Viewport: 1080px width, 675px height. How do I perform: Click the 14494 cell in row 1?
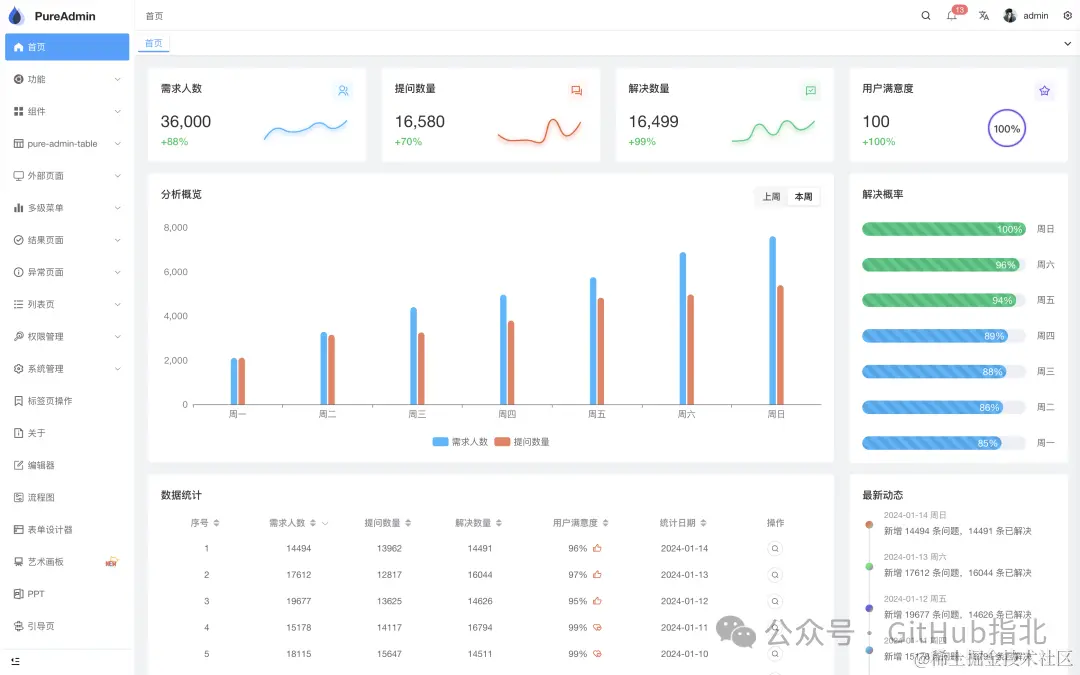tap(298, 549)
